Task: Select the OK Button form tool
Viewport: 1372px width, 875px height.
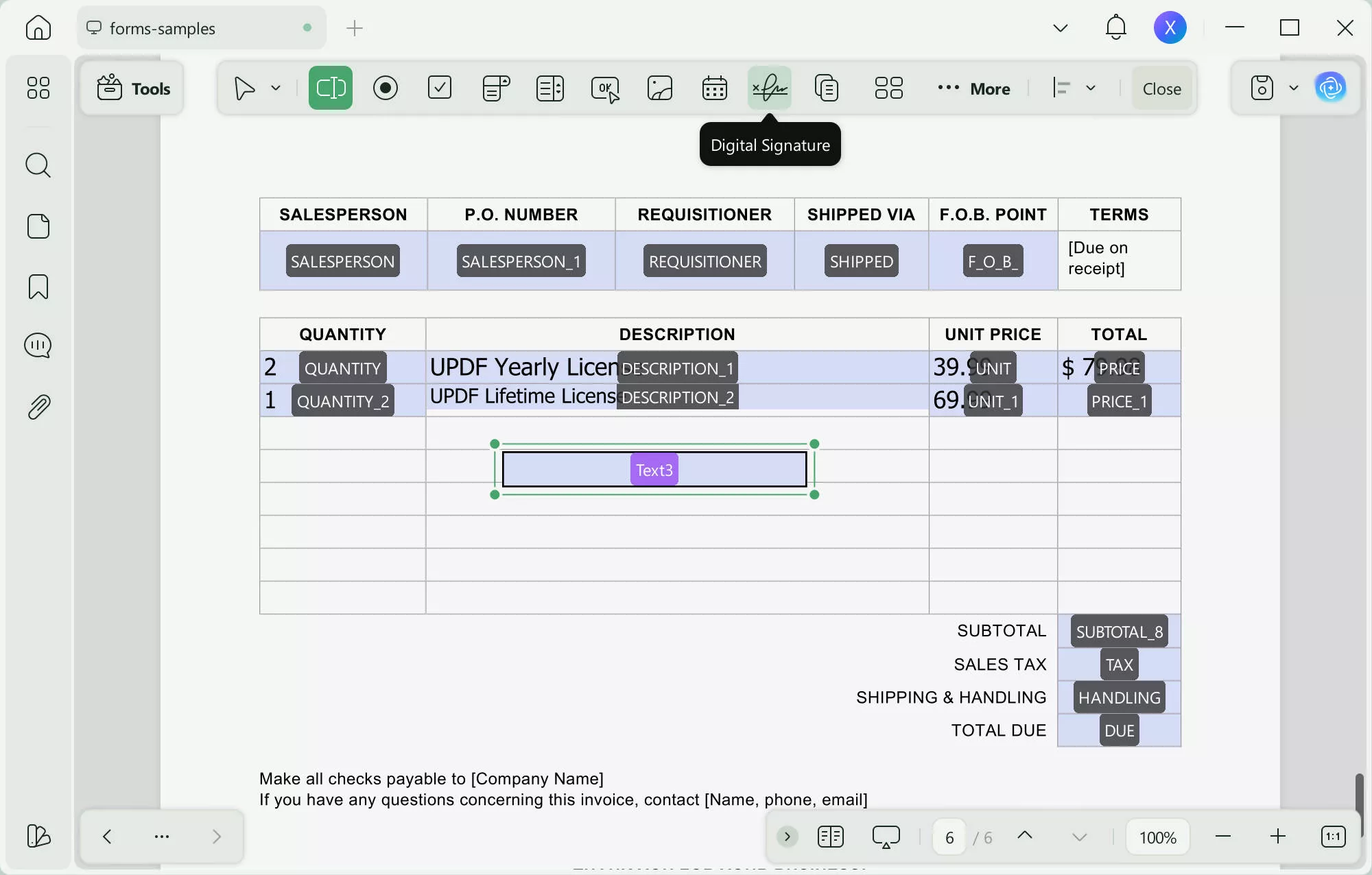Action: click(x=605, y=88)
